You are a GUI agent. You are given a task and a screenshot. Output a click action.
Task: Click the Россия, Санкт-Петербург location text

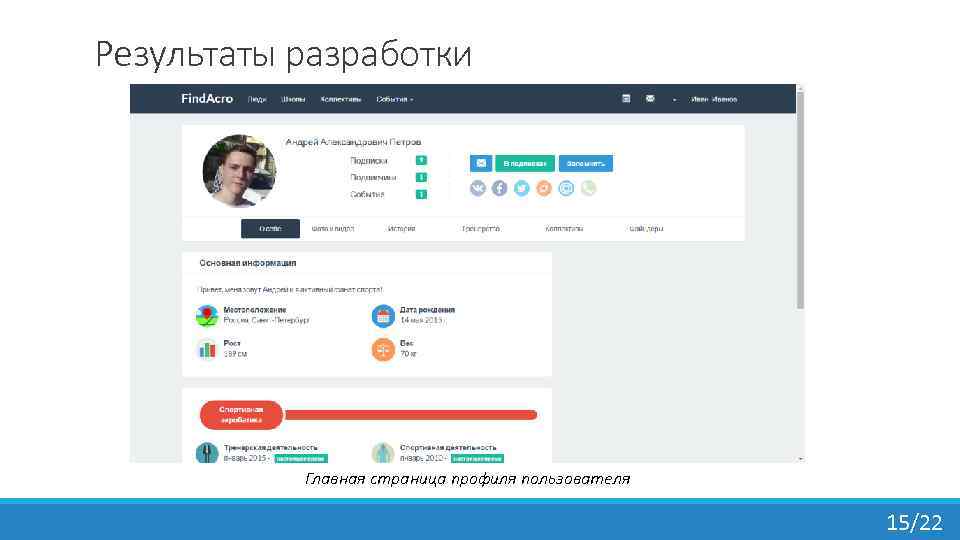click(266, 320)
